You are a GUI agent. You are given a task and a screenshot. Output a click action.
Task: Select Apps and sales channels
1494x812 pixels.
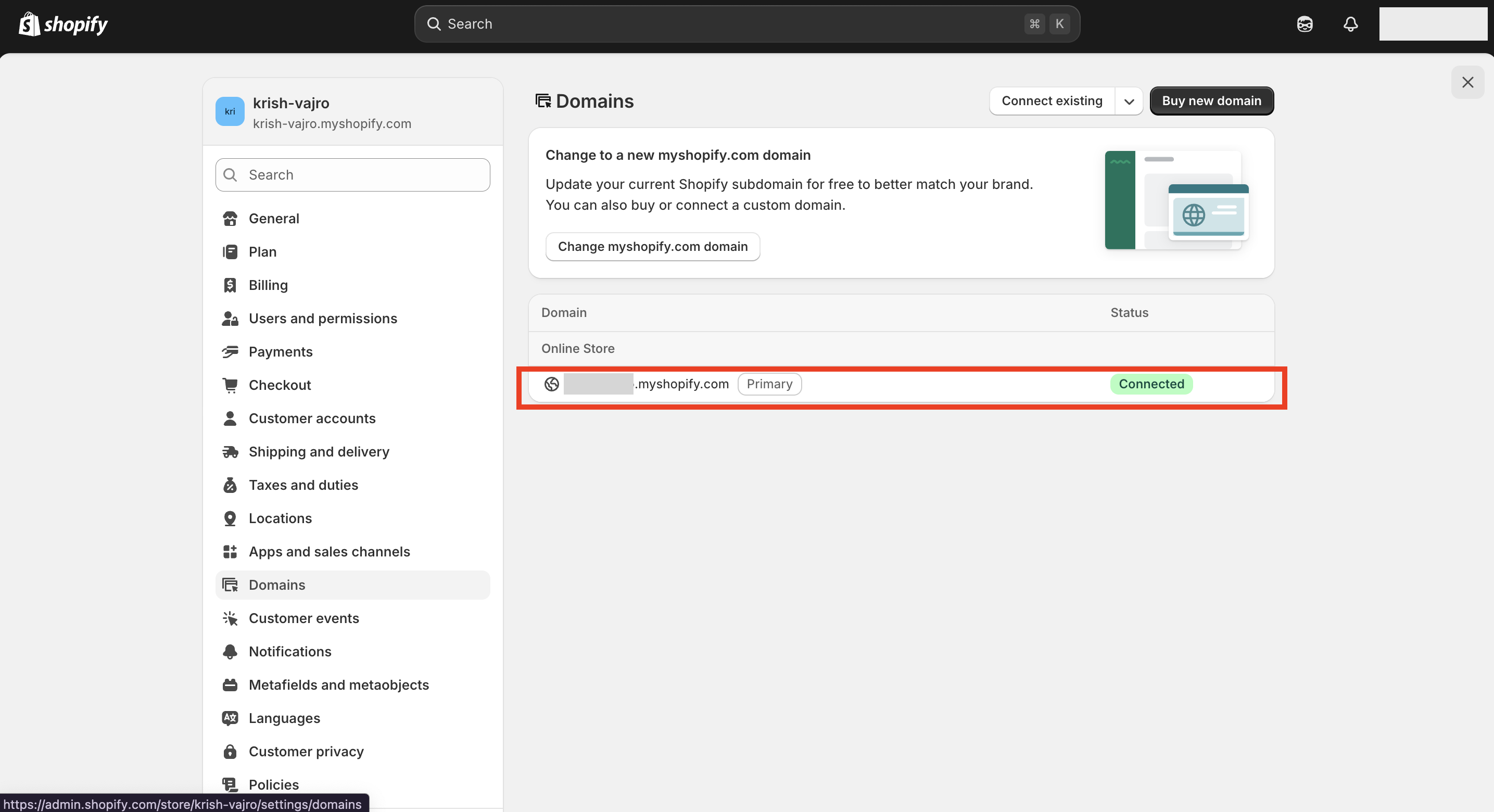[x=329, y=552]
